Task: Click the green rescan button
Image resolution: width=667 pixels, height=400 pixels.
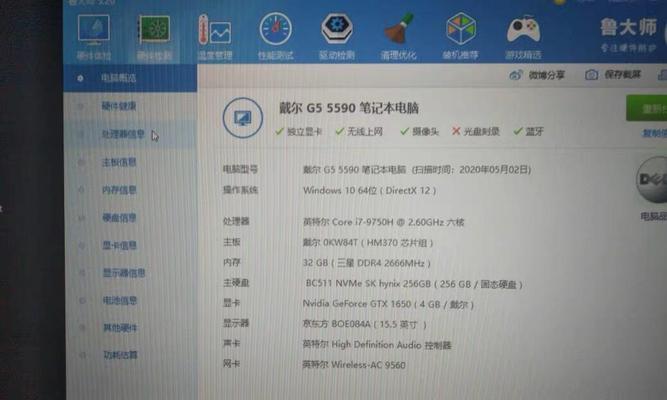Action: (647, 109)
